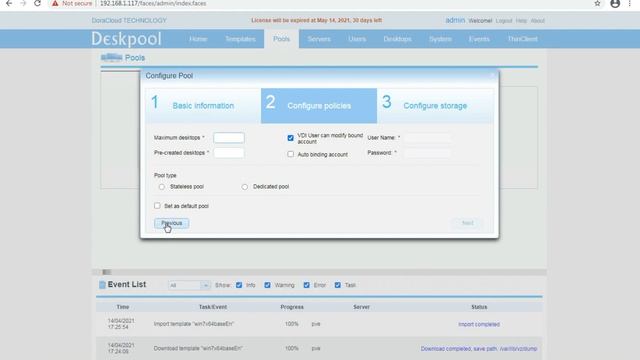Click the Next button in dialog
The image size is (640, 360).
pyautogui.click(x=468, y=223)
